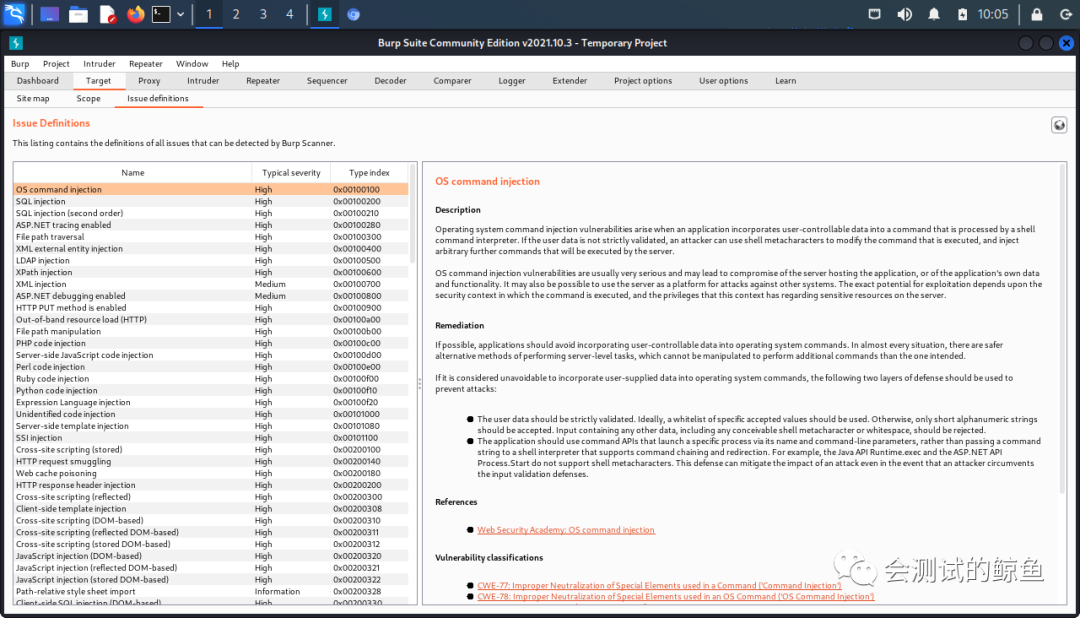This screenshot has height=618, width=1080.
Task: Select the PHP code injection row
Action: (x=211, y=343)
